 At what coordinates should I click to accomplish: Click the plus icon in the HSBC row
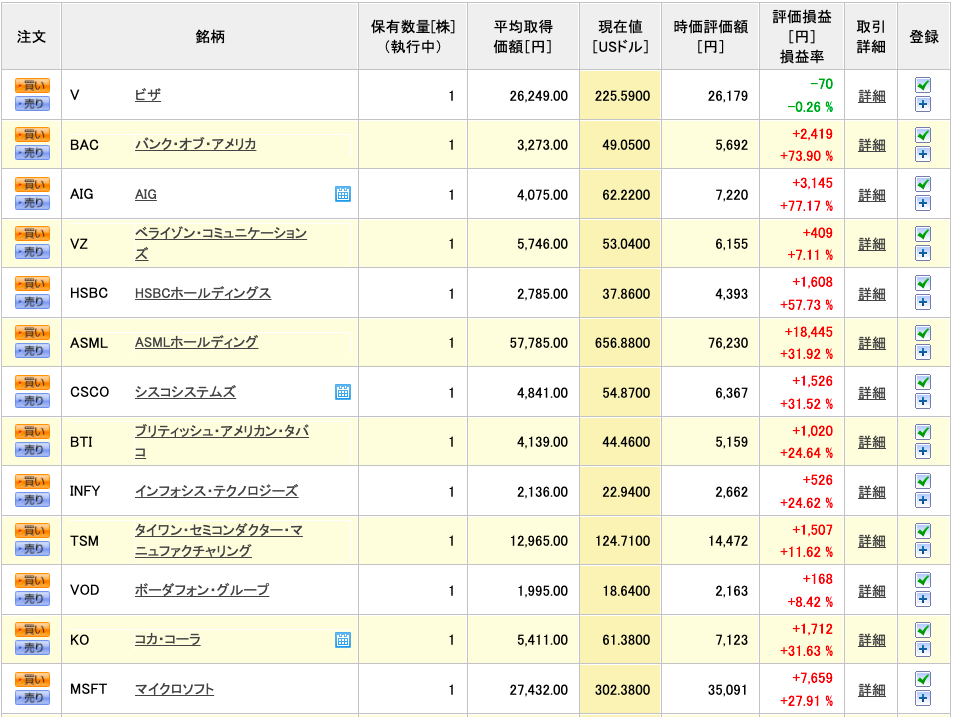[x=923, y=302]
